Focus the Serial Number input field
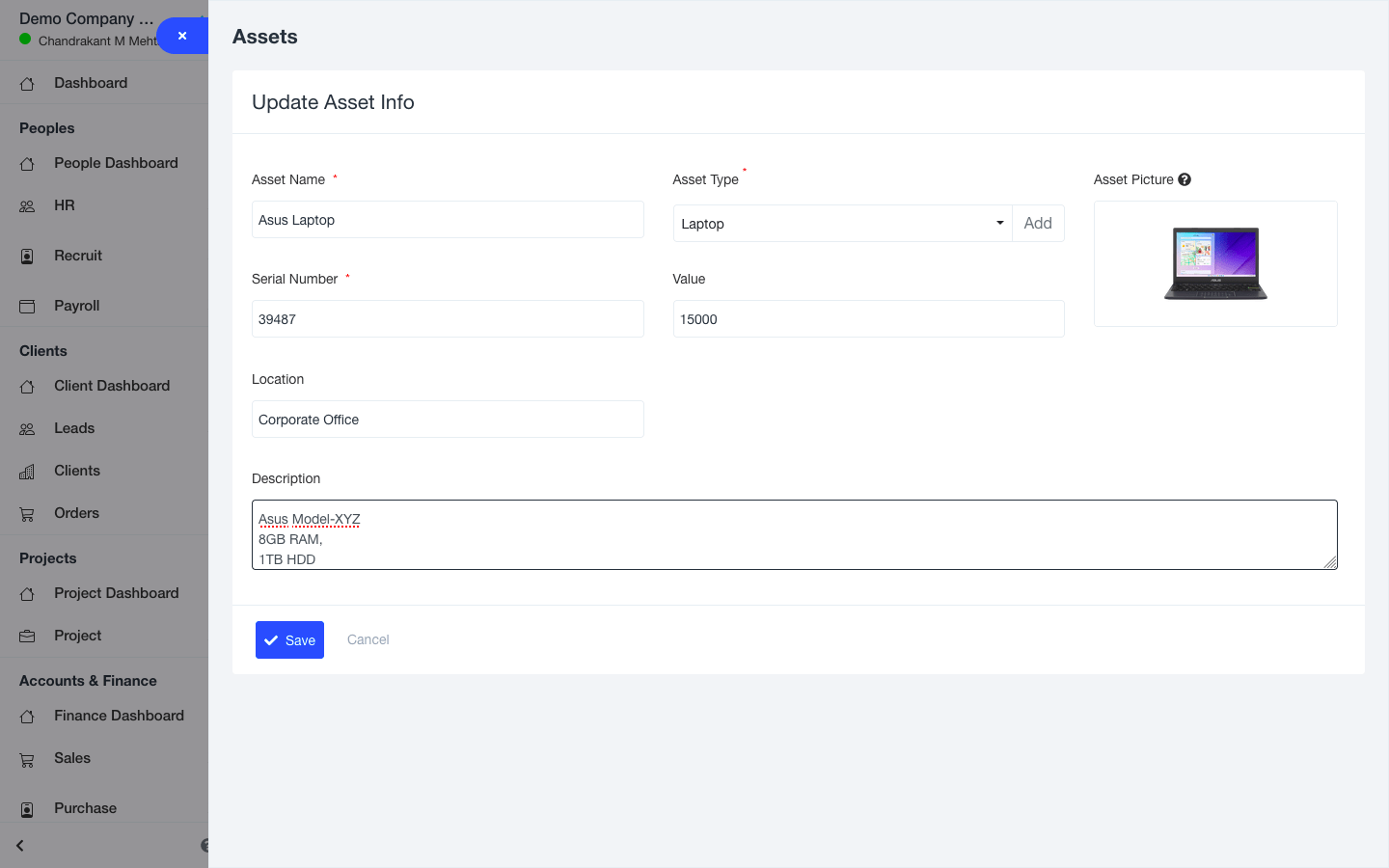This screenshot has width=1389, height=868. pos(448,319)
